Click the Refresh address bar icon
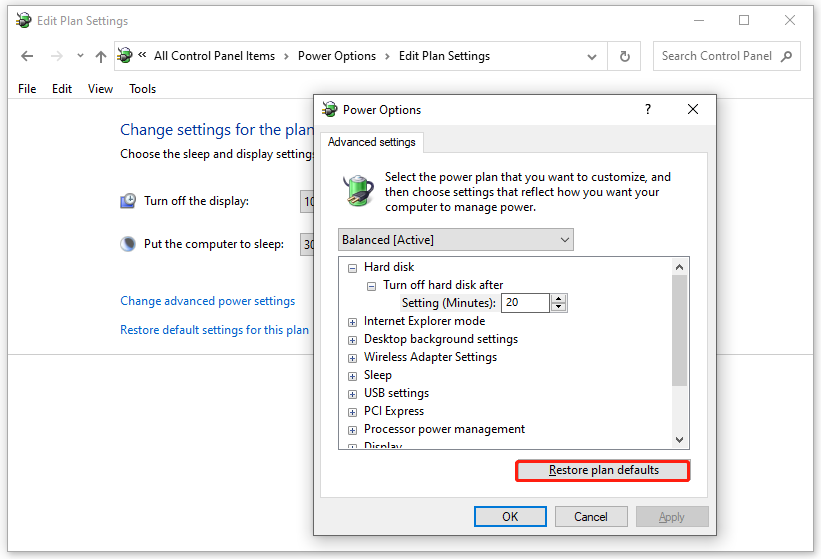Image resolution: width=821 pixels, height=559 pixels. pyautogui.click(x=625, y=56)
